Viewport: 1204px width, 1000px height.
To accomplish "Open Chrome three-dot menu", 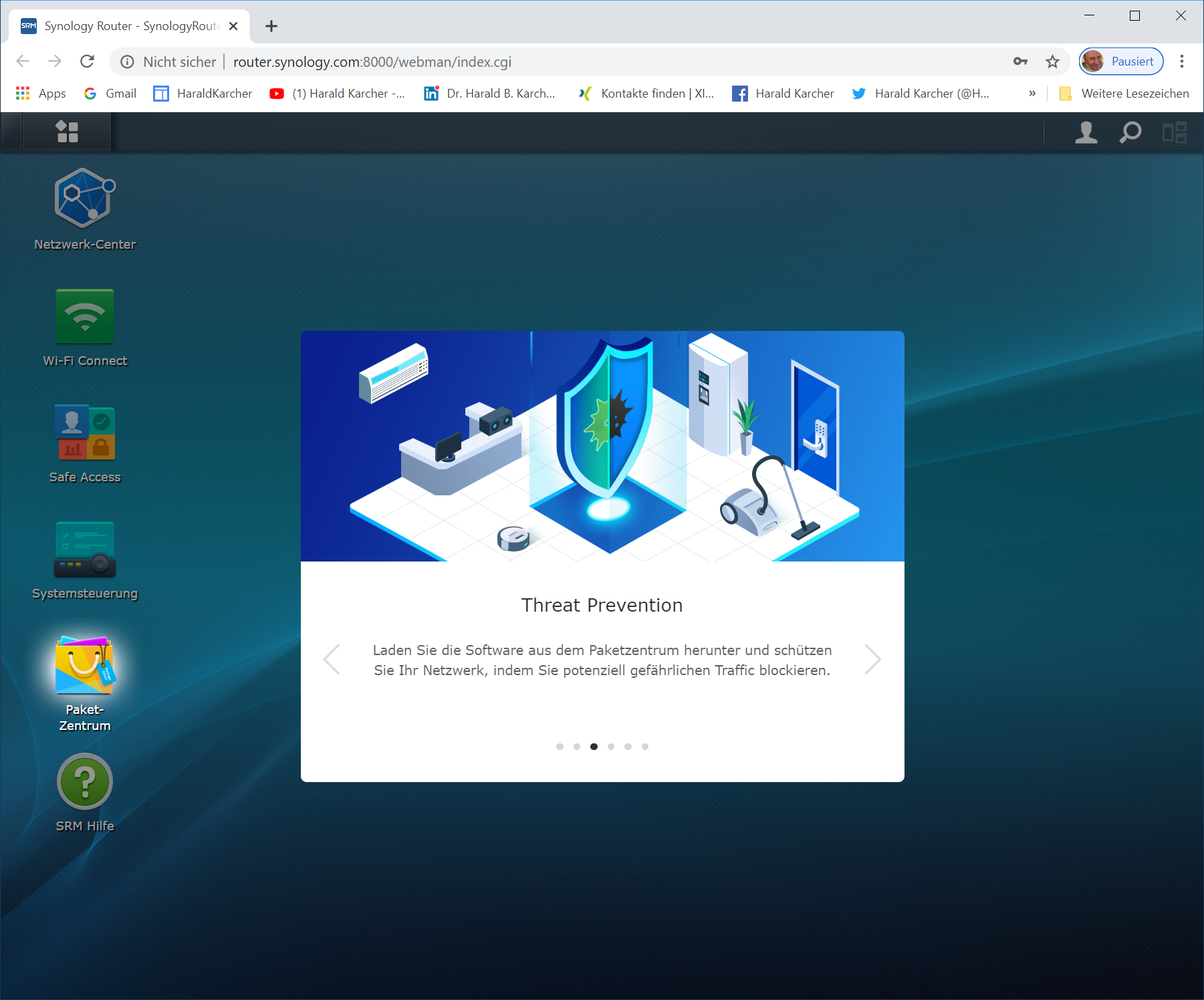I will 1182,61.
